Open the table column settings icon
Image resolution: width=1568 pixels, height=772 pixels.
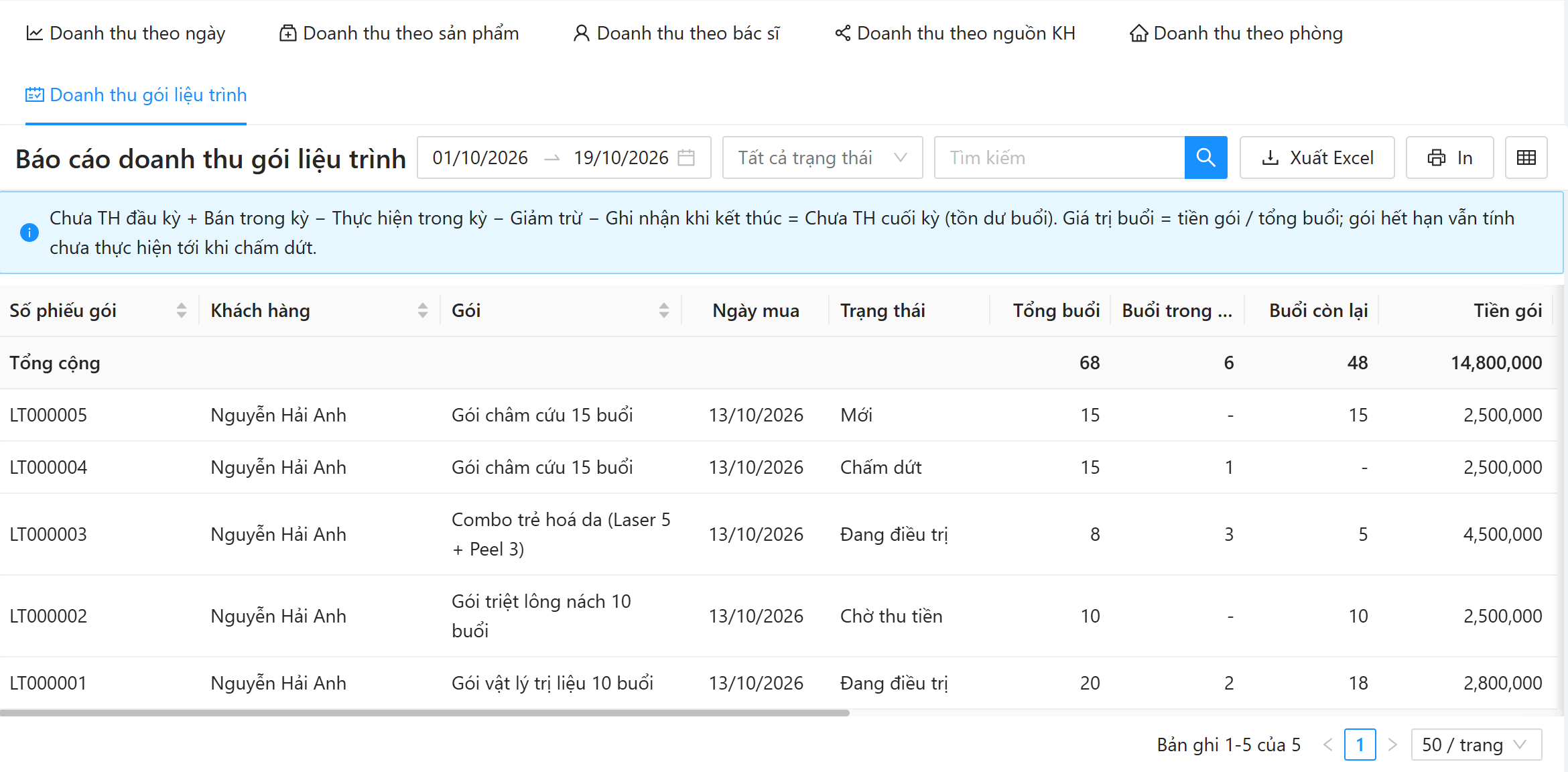pyautogui.click(x=1526, y=157)
